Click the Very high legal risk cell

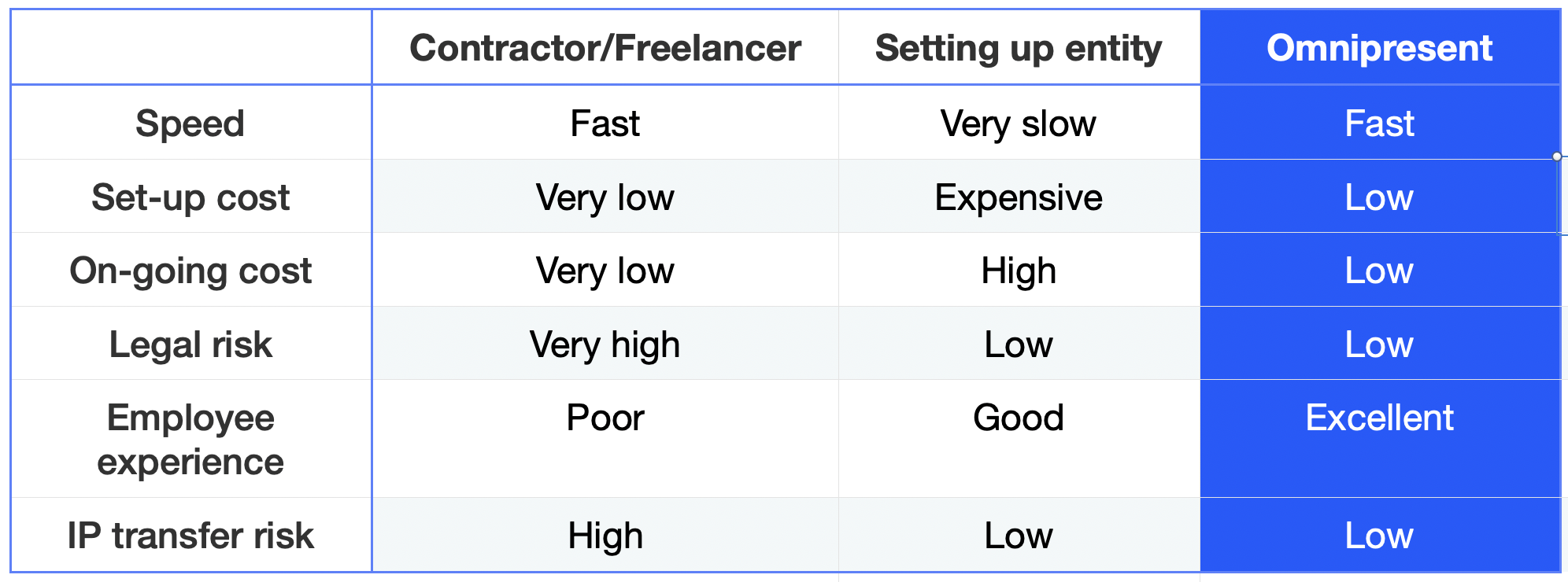[605, 344]
